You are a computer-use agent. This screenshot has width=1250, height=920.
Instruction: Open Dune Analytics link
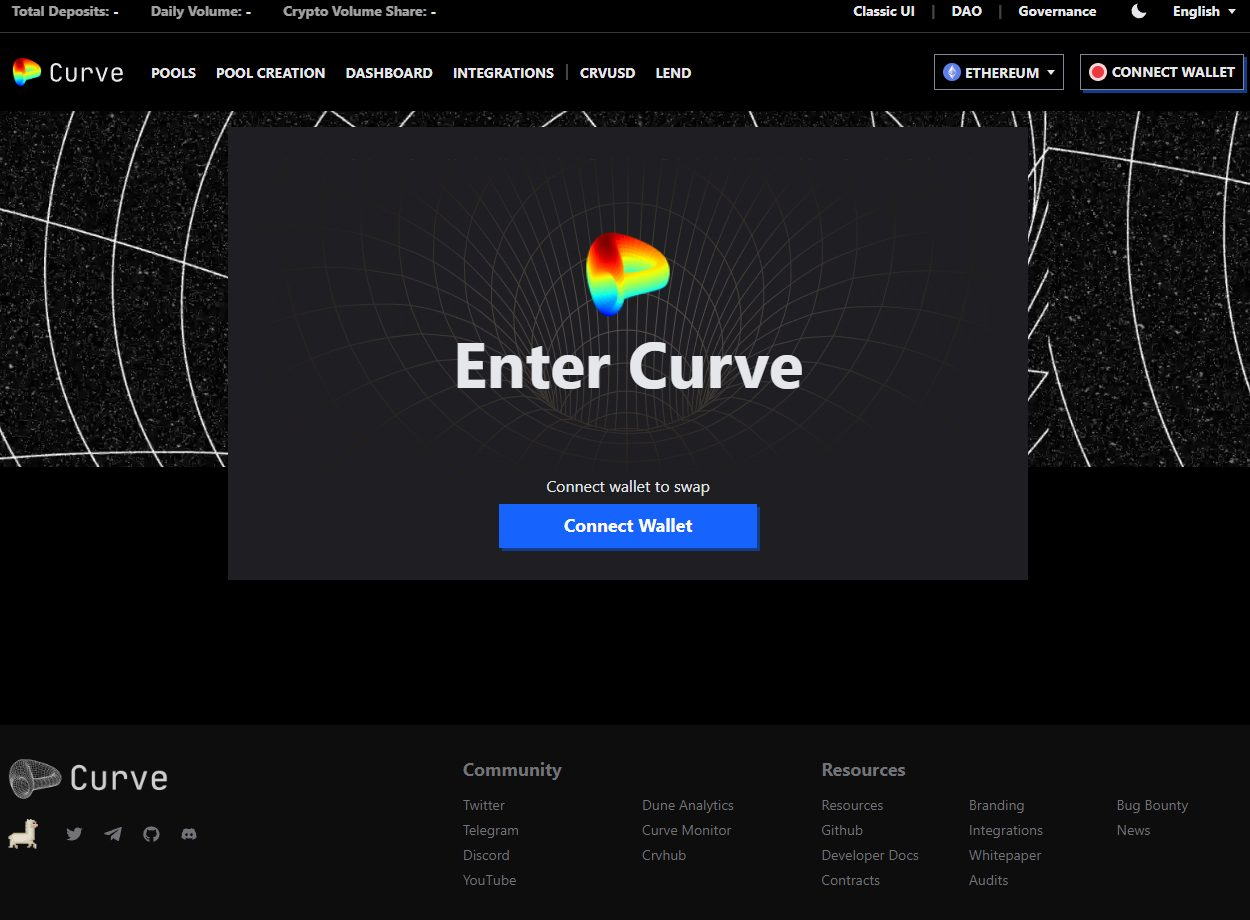(688, 805)
